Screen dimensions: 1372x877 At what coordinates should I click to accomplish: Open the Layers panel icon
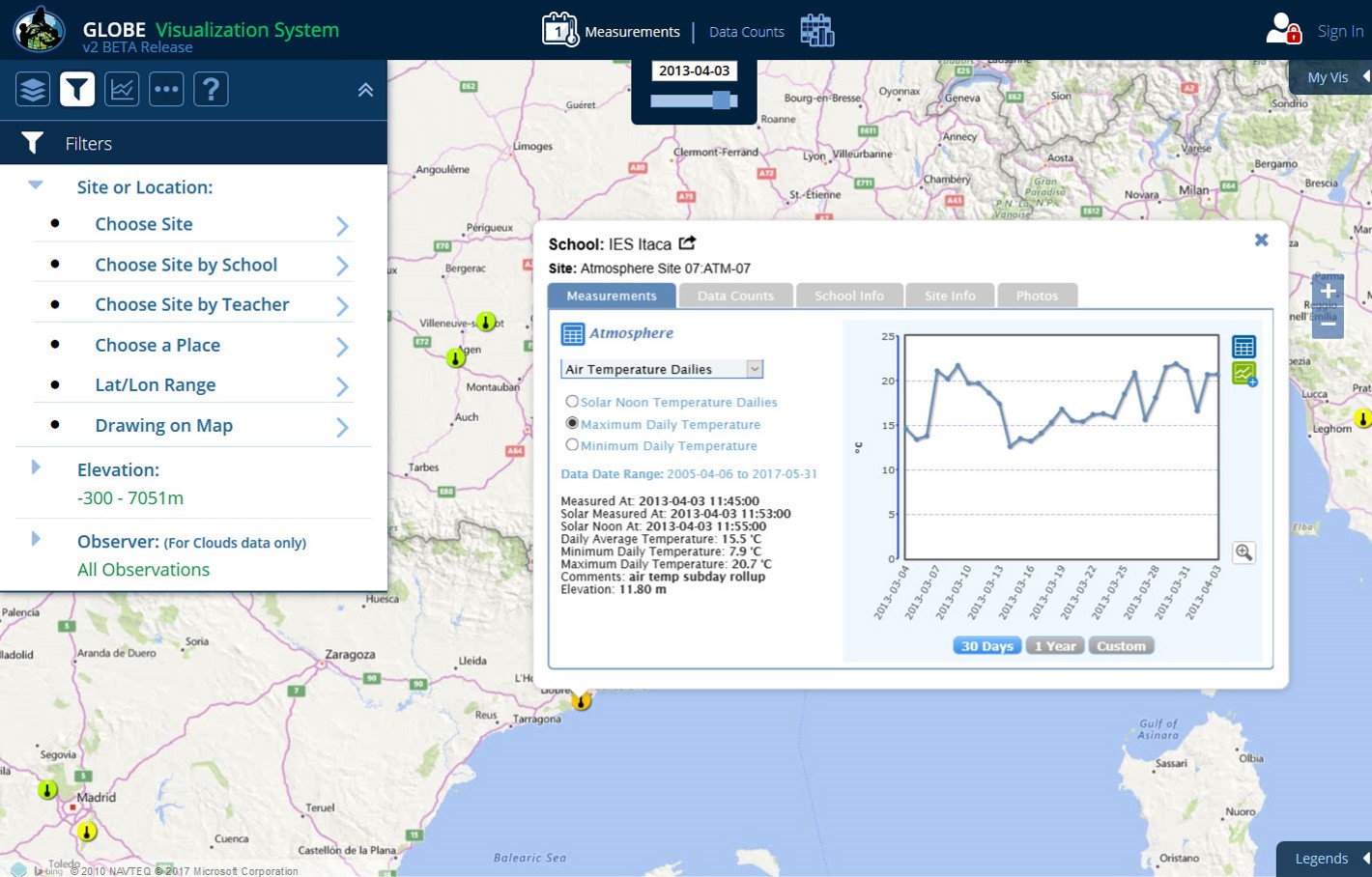tap(33, 90)
